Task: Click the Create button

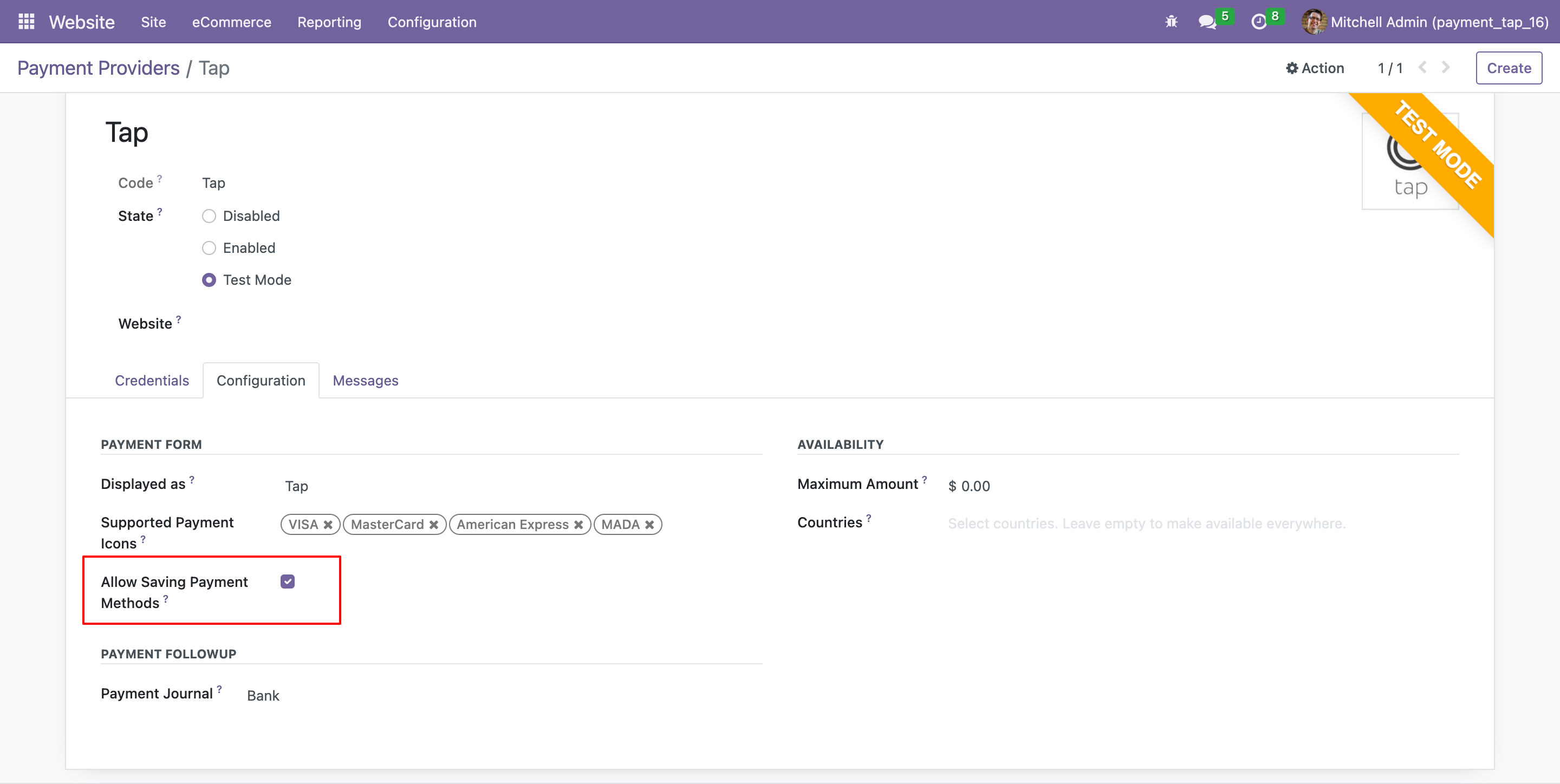Action: pyautogui.click(x=1509, y=68)
